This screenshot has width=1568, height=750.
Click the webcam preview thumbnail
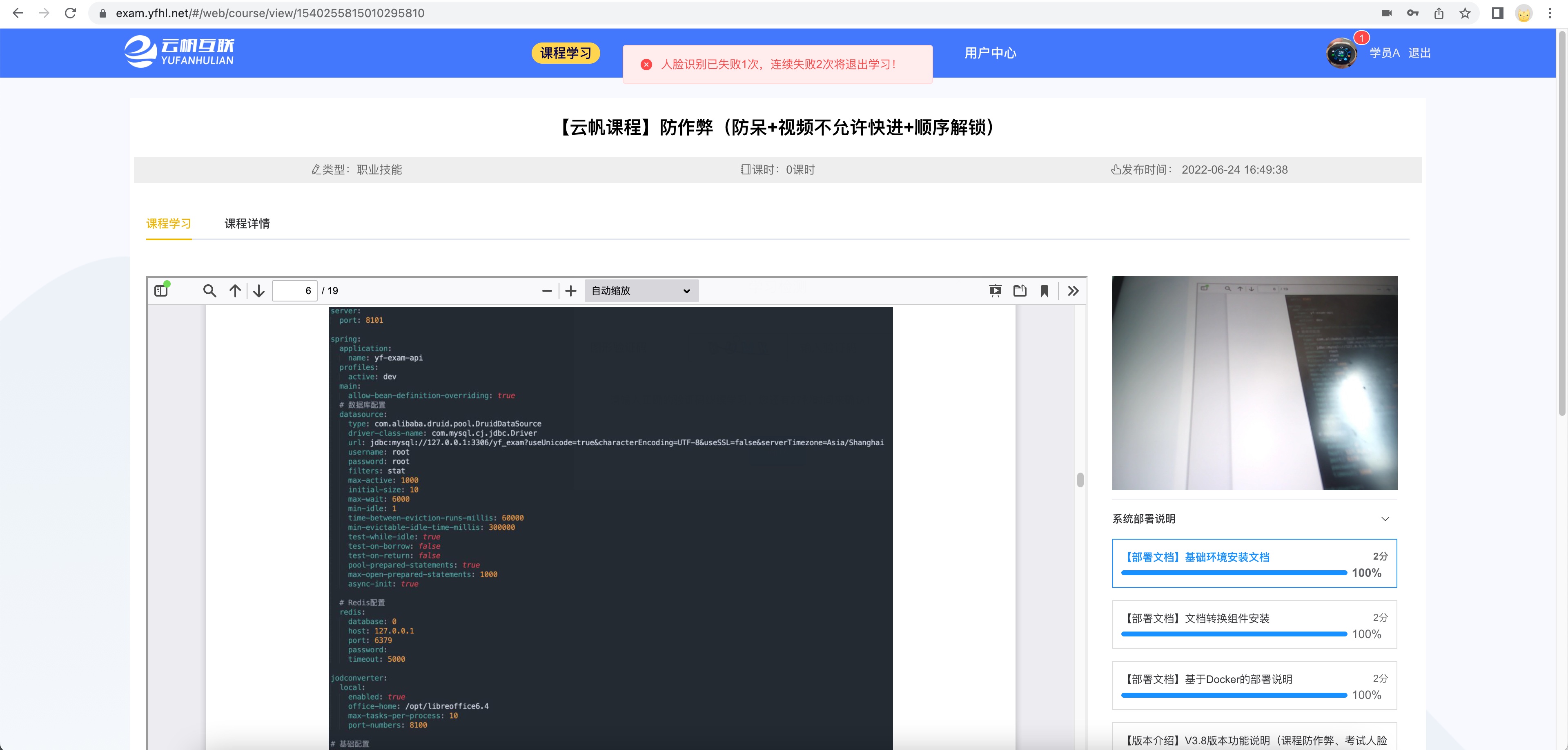(1254, 383)
